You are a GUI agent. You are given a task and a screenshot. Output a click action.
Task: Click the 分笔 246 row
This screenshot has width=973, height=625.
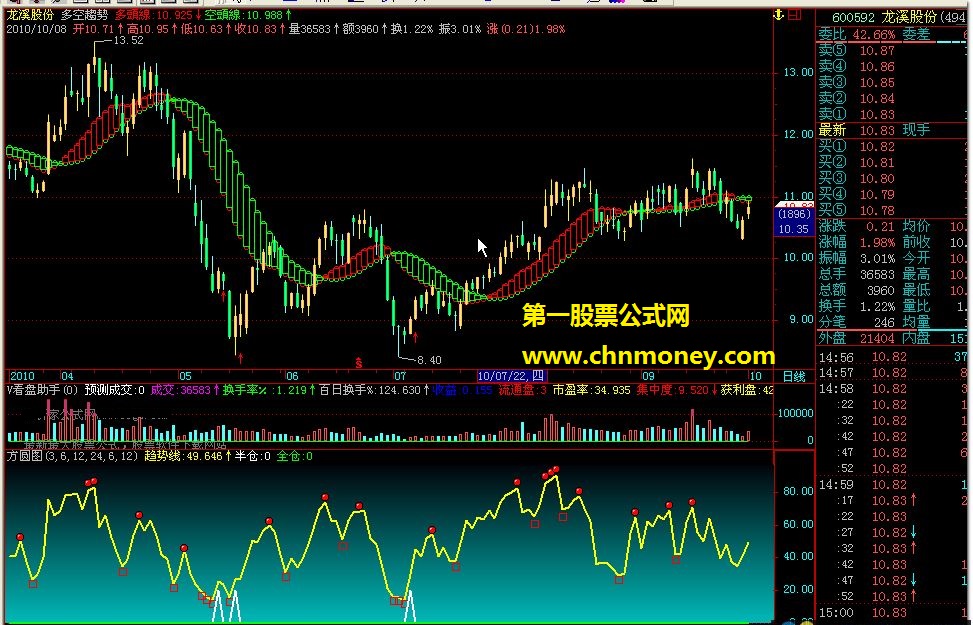(856, 322)
